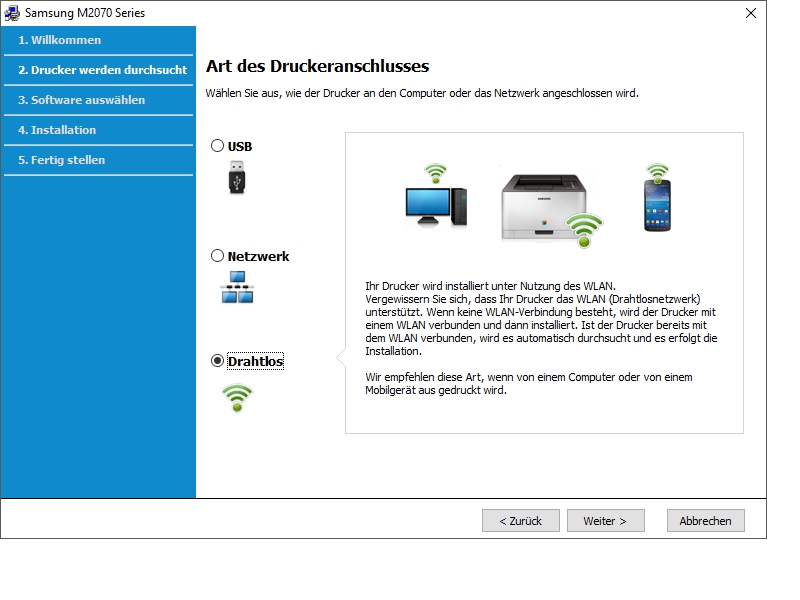Click the Wi-Fi signal icon above the smartphone
Image resolution: width=800 pixels, height=600 pixels.
pyautogui.click(x=657, y=172)
